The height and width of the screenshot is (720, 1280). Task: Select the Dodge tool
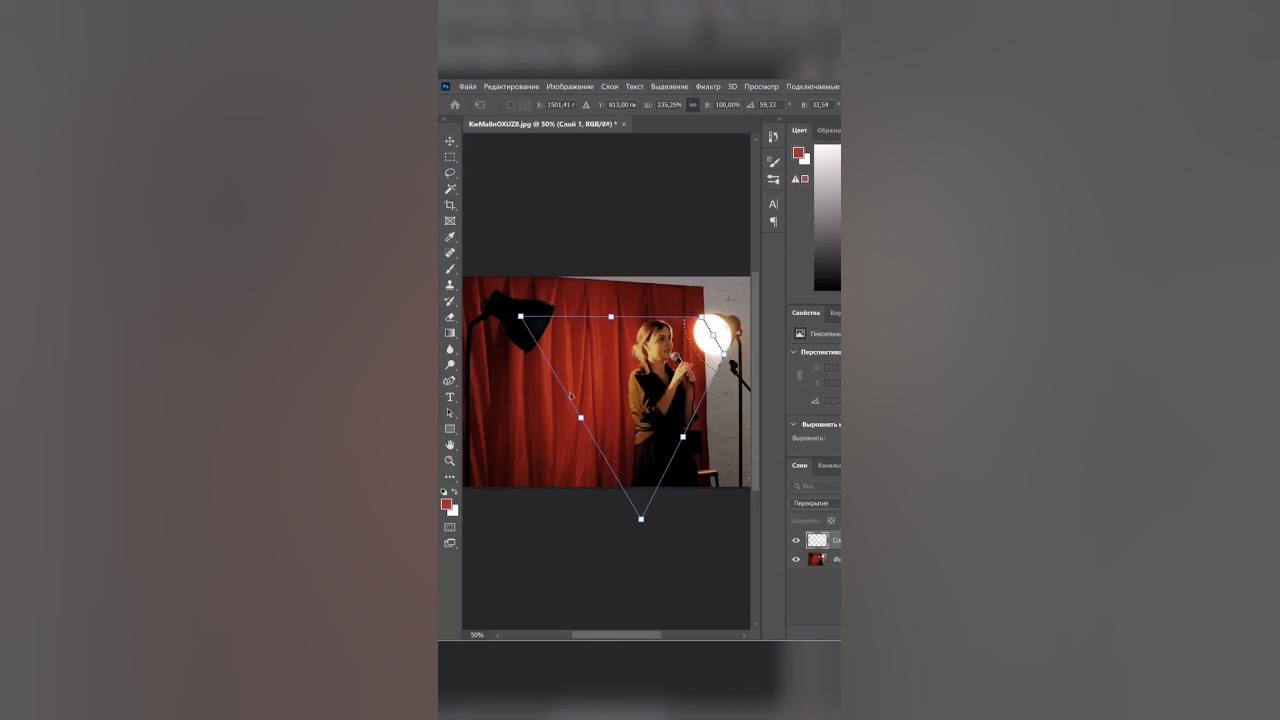point(450,365)
